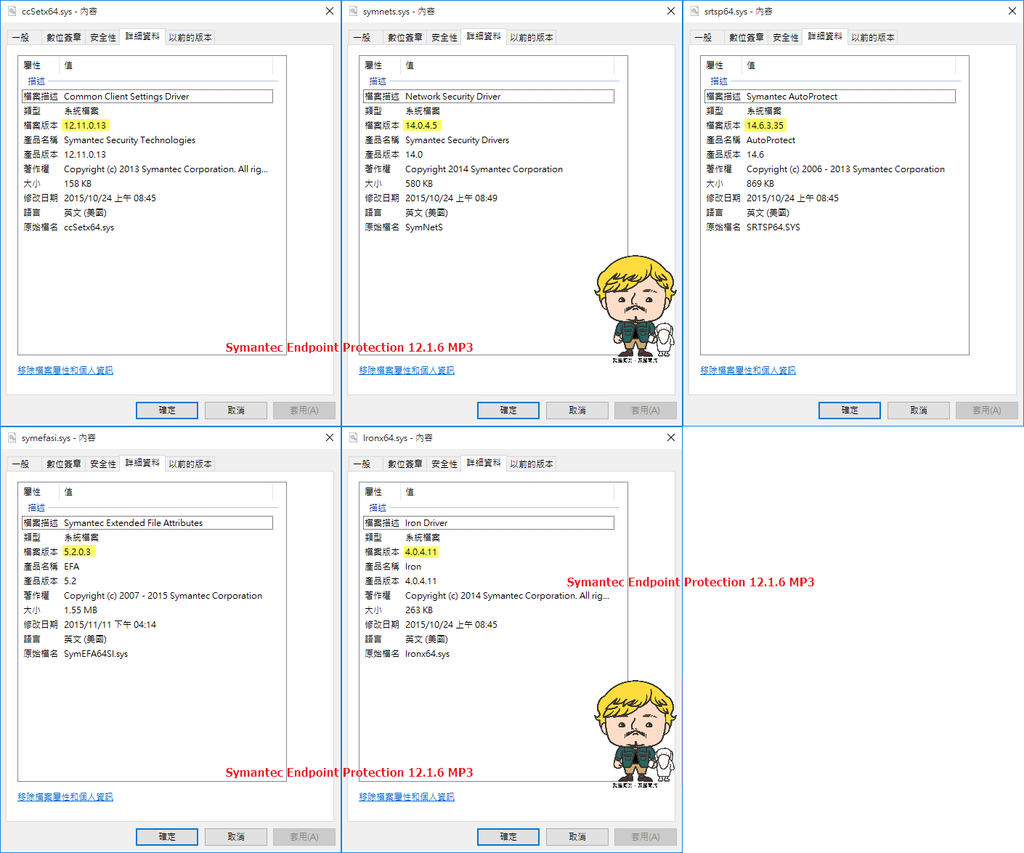The height and width of the screenshot is (853, 1024).
Task: Open 移除檔案屬性和個人資訊 link in srtsp64.sys window
Action: click(748, 370)
